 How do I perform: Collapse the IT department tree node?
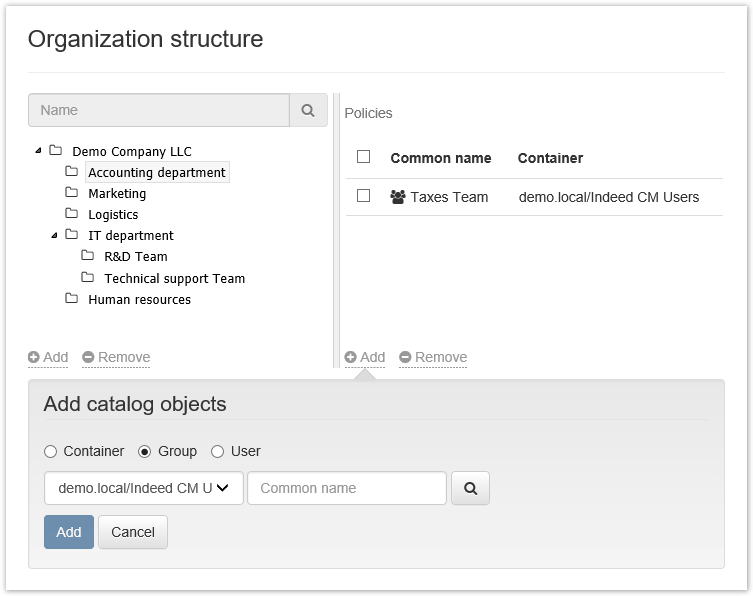(54, 236)
